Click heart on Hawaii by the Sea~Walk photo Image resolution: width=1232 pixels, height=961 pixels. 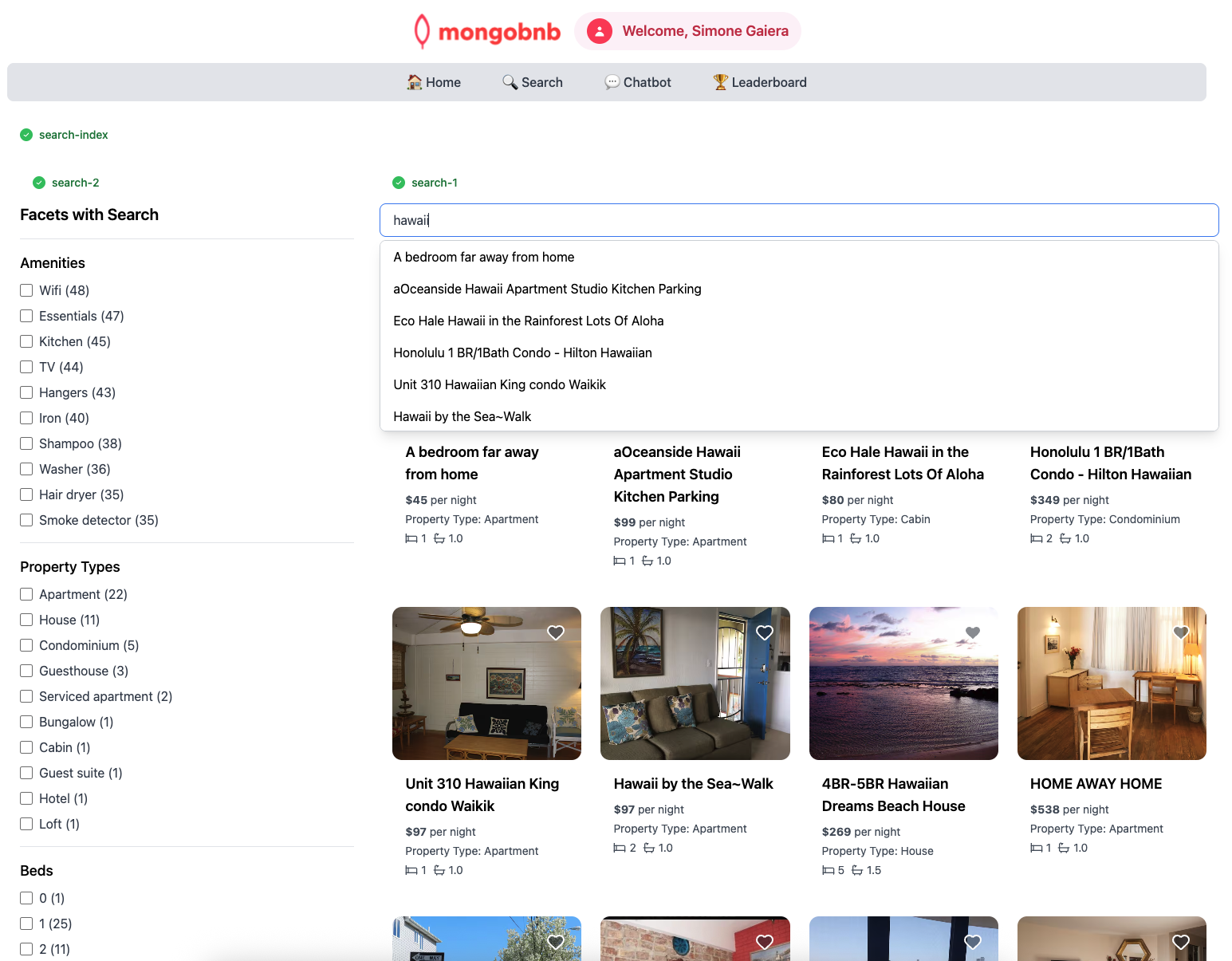(764, 632)
